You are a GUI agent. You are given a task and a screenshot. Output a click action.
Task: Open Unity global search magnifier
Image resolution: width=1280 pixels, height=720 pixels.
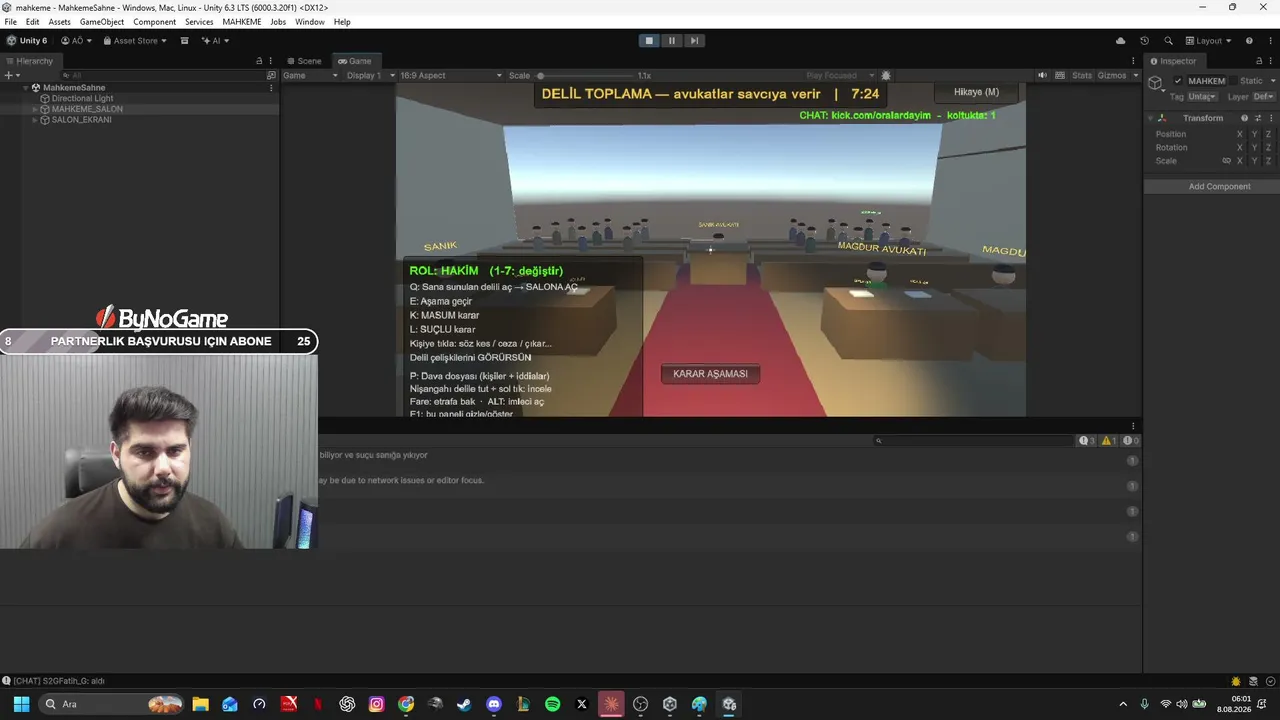pyautogui.click(x=1168, y=41)
